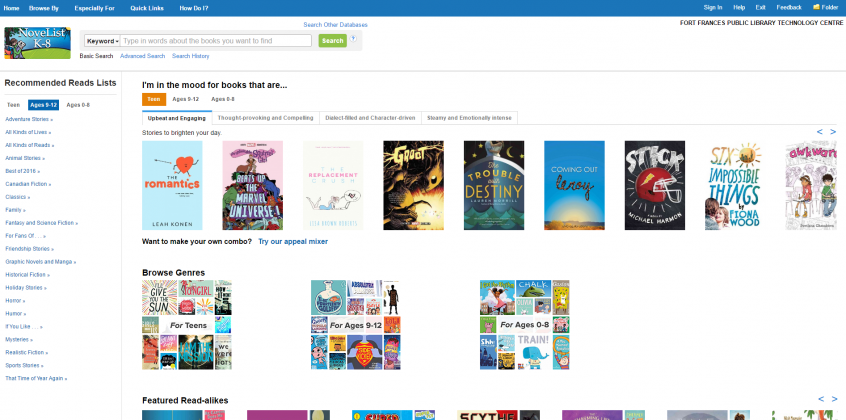Switch mood section to Ages 0-8
The height and width of the screenshot is (420, 846).
222,99
